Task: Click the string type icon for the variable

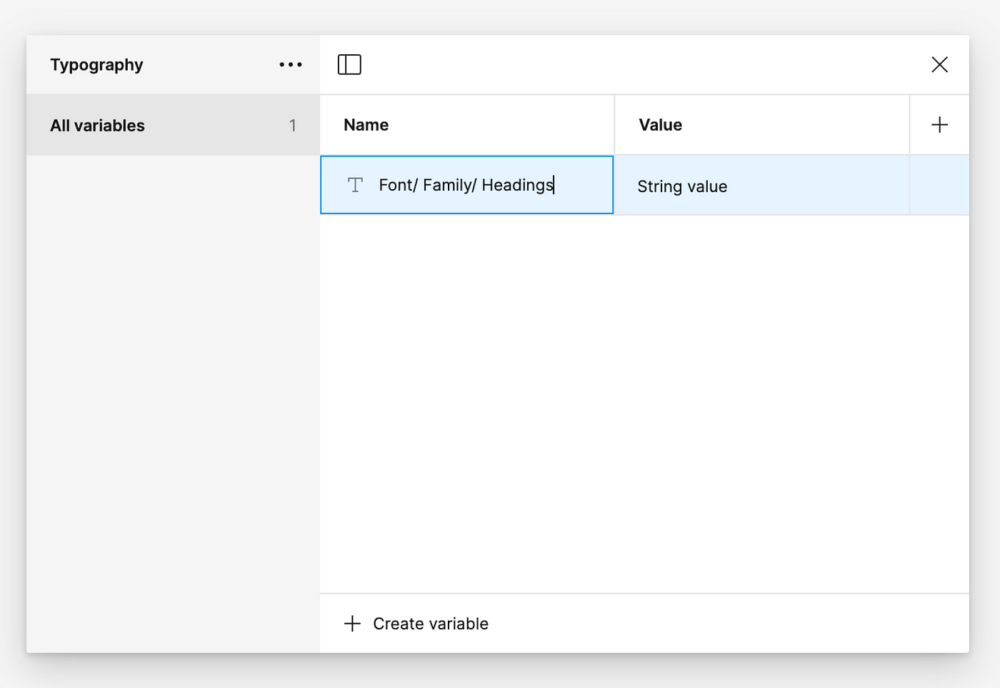Action: click(355, 185)
